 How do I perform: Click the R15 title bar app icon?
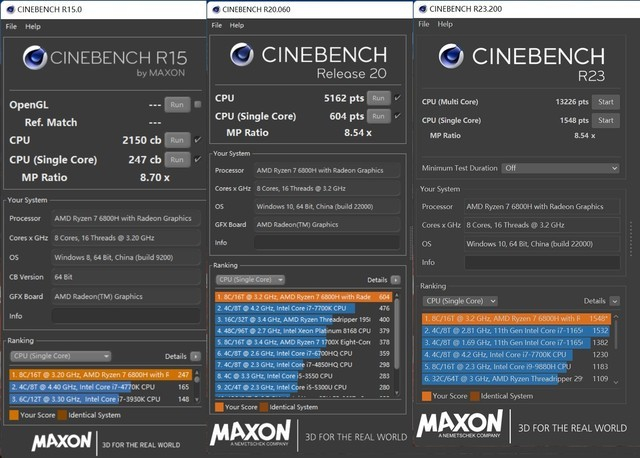[x=8, y=9]
